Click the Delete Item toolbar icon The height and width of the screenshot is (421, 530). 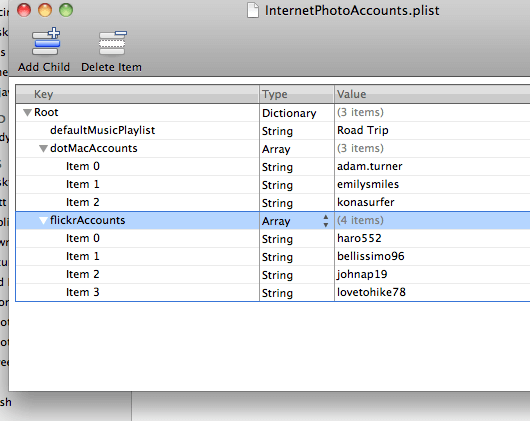coord(113,43)
